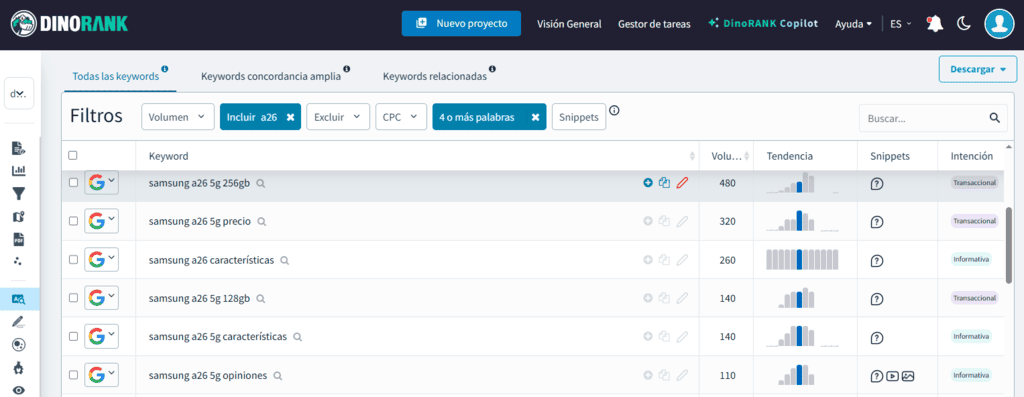Remove the 4 o más palabras filter

(x=535, y=118)
